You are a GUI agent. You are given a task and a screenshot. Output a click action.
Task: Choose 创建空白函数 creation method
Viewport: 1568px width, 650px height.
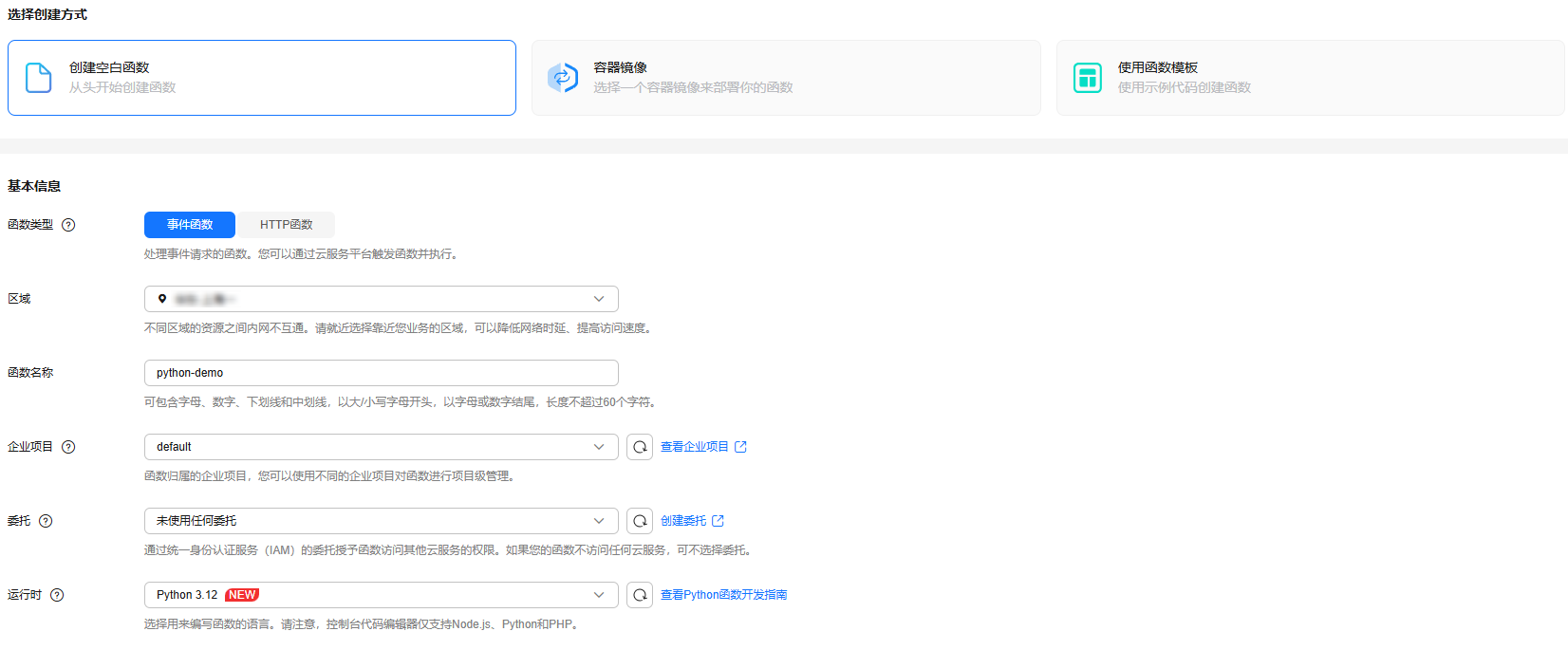tap(262, 78)
